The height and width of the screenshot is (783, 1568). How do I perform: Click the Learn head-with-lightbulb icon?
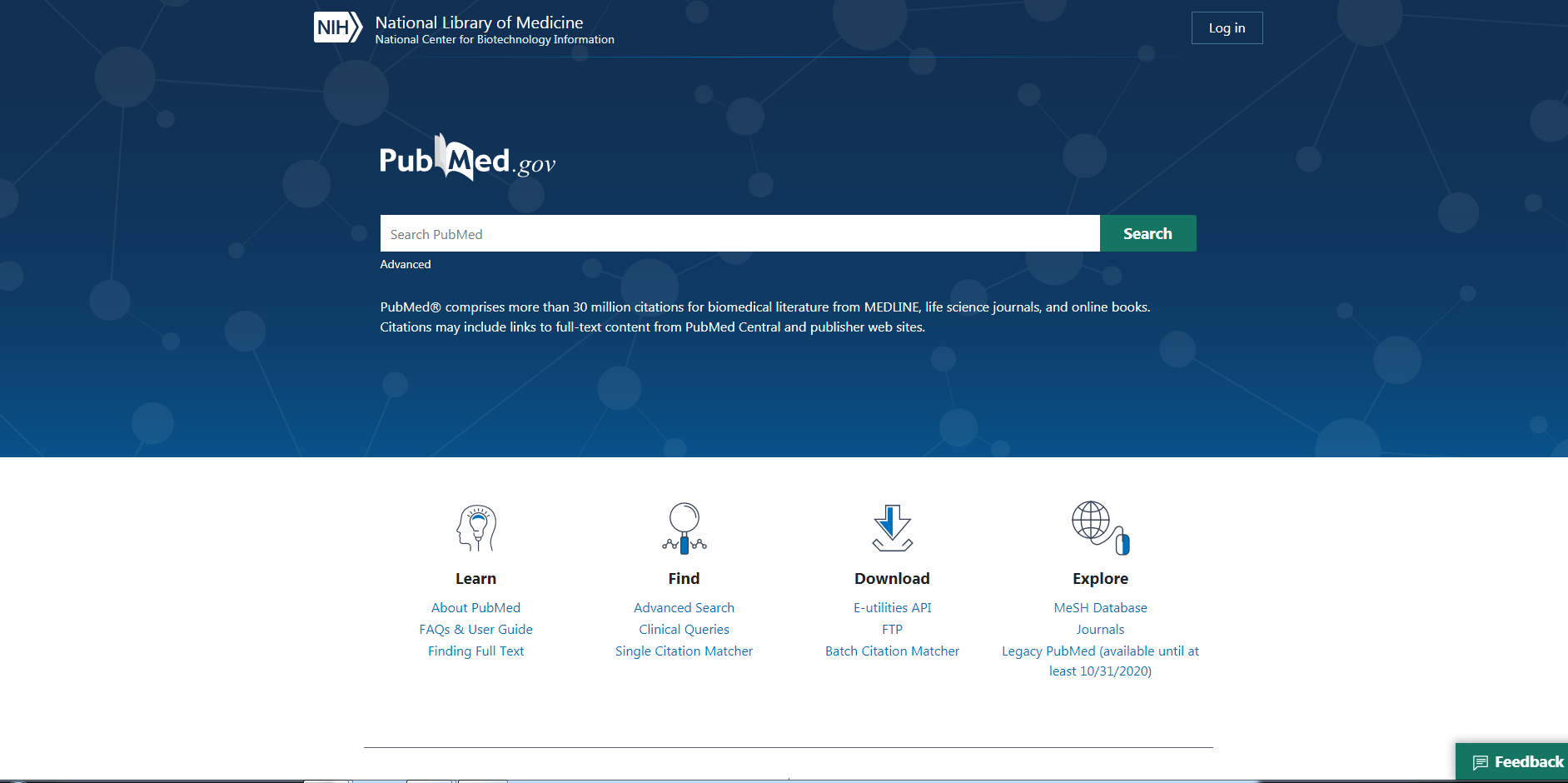click(476, 528)
